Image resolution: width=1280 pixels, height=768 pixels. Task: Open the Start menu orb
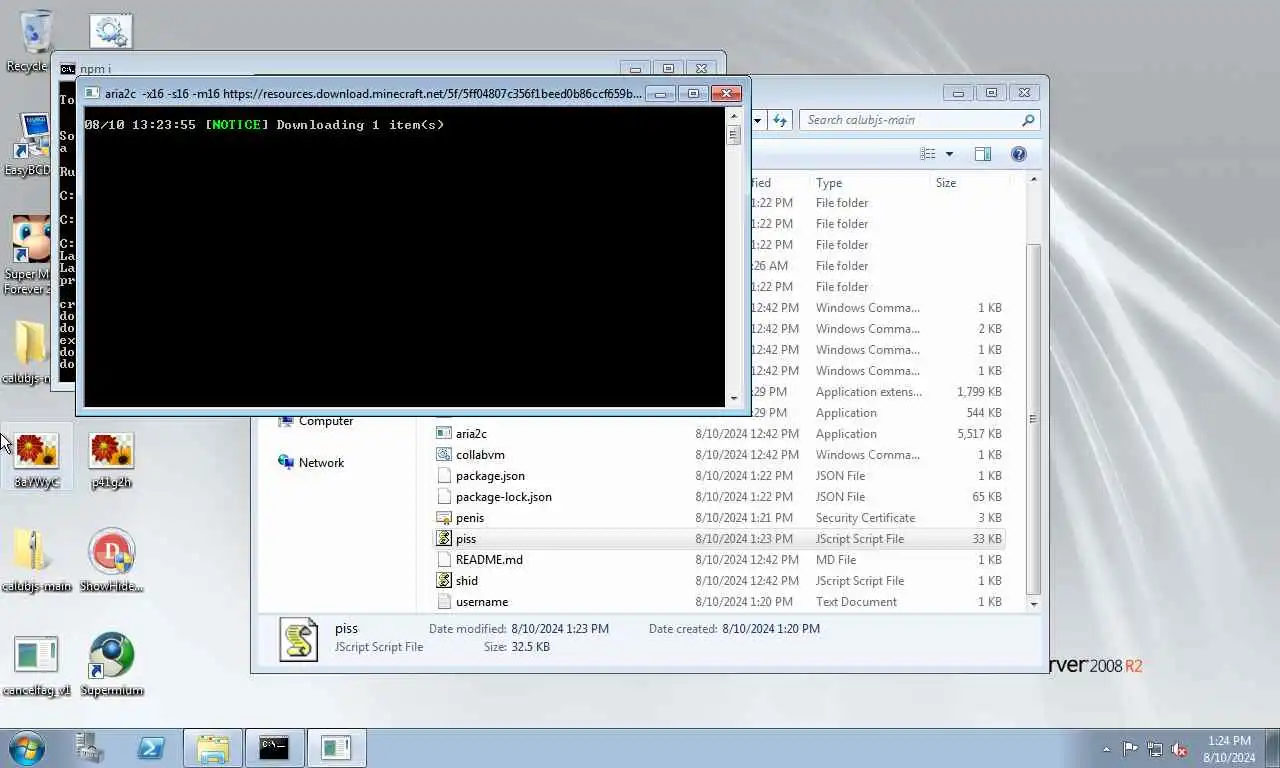pos(26,748)
